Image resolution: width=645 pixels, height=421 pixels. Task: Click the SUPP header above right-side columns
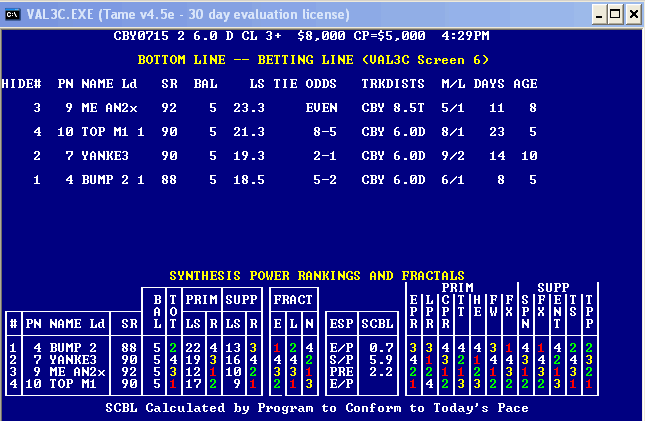(x=553, y=288)
